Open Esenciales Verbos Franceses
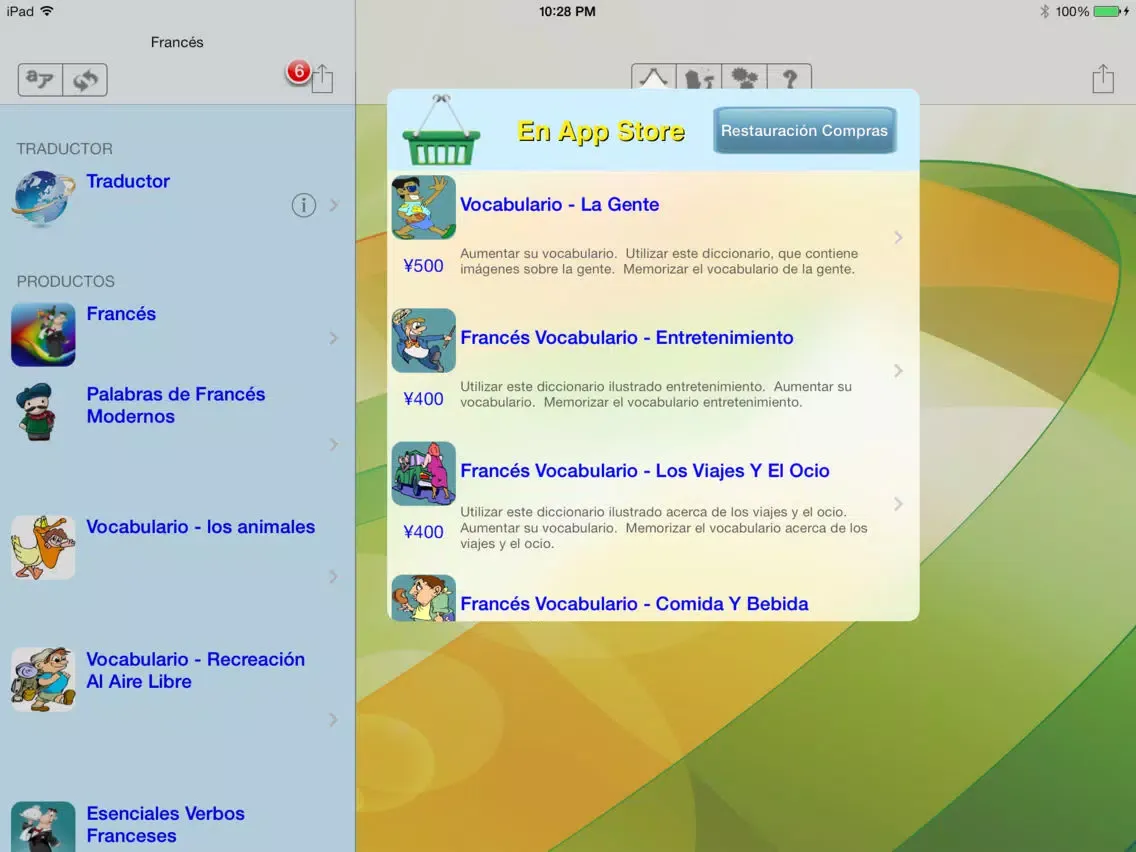1136x852 pixels. coord(165,824)
